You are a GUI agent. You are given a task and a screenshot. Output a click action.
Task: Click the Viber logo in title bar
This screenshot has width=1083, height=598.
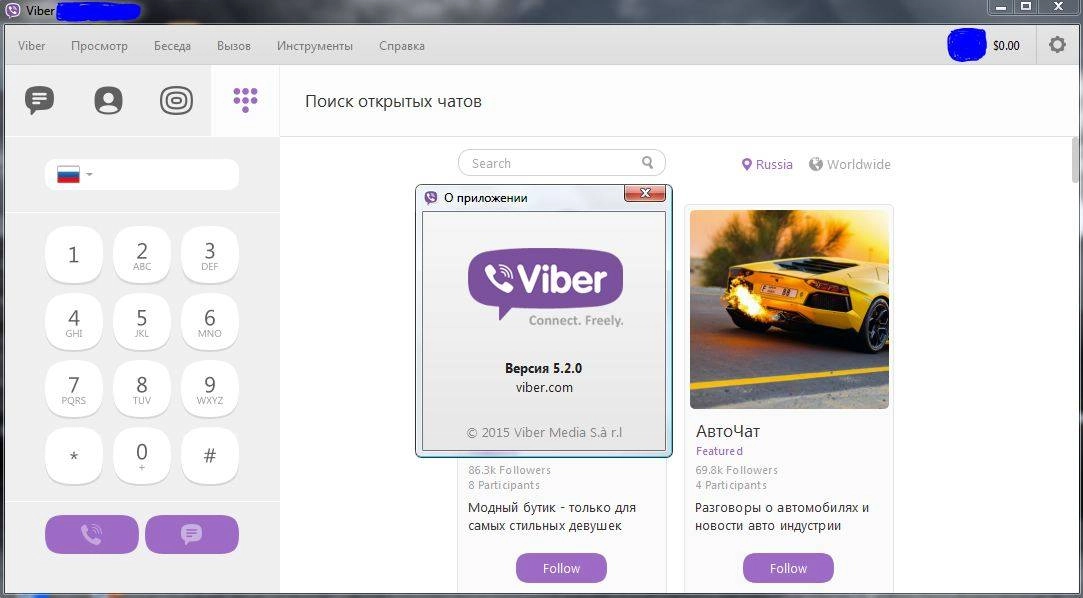[x=12, y=10]
